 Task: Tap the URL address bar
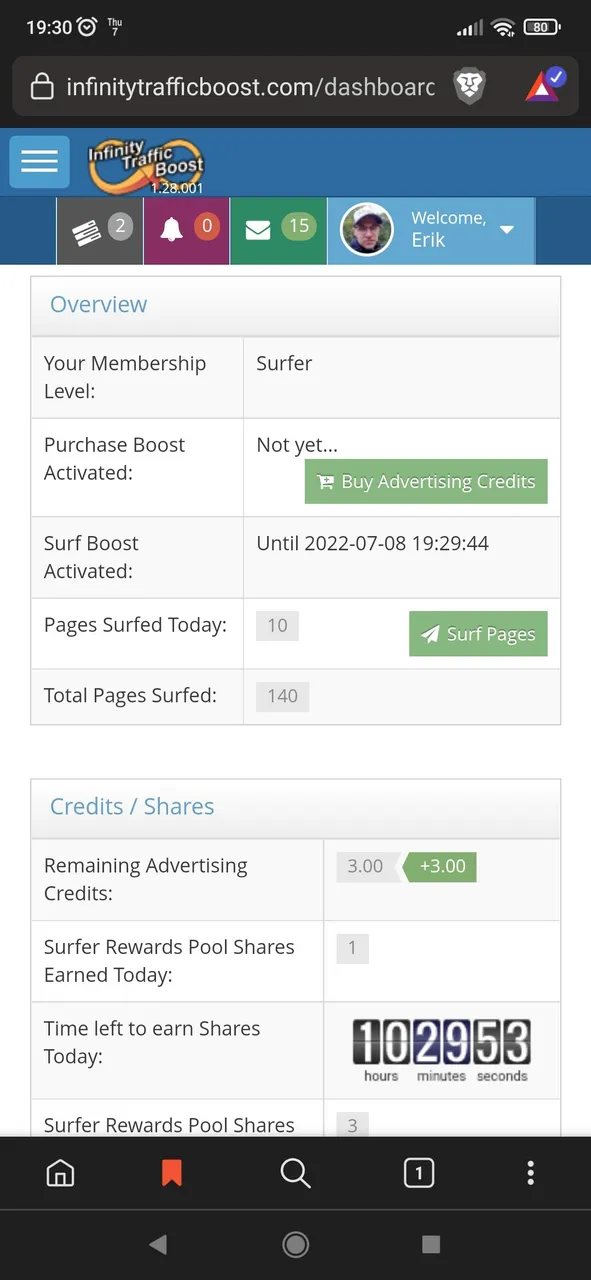pyautogui.click(x=250, y=88)
